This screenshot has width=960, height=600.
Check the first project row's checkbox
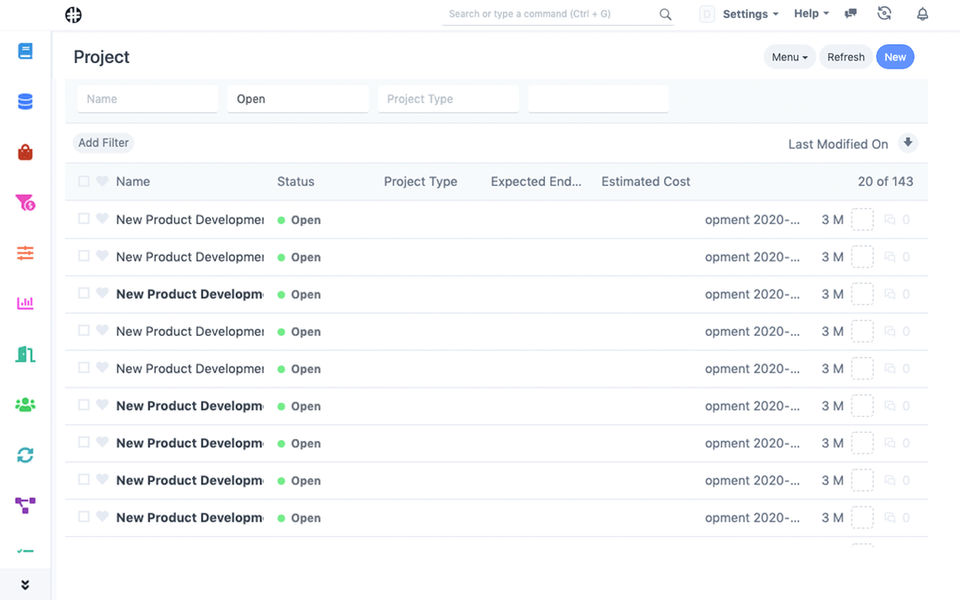click(84, 219)
